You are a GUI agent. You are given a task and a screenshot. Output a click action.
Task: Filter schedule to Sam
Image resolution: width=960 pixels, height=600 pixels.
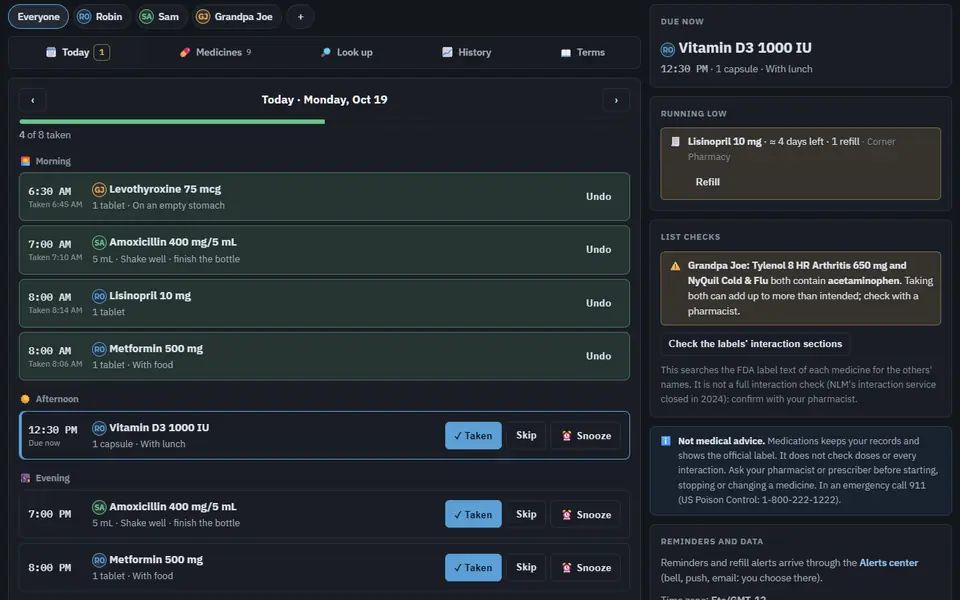pyautogui.click(x=159, y=17)
